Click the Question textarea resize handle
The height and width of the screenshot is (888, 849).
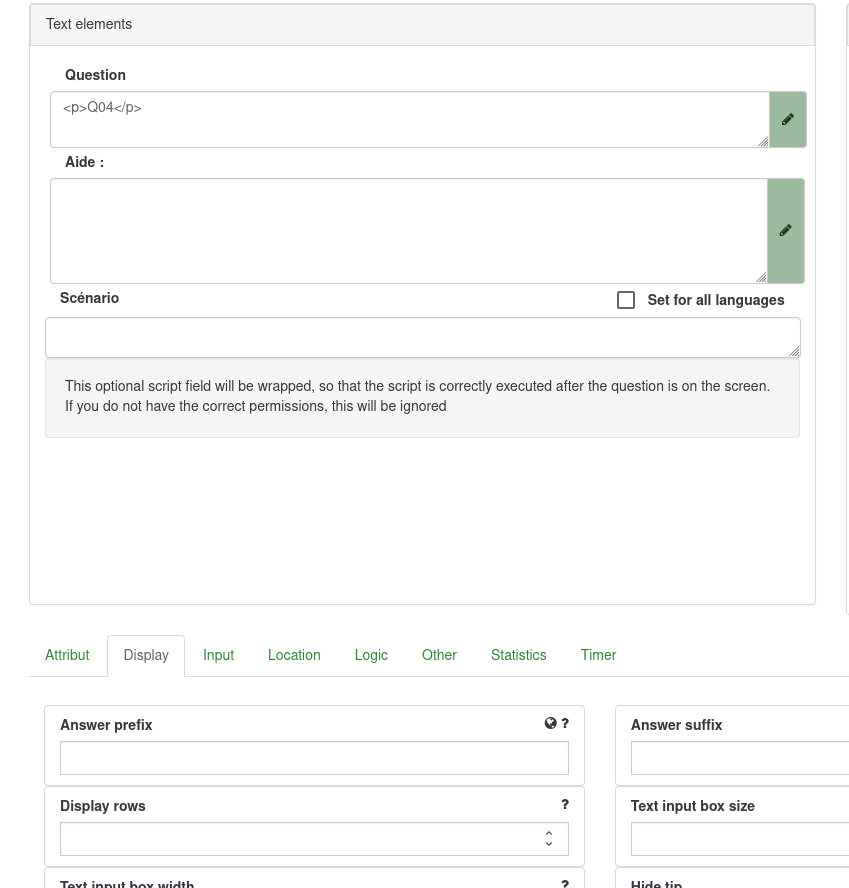pos(763,141)
